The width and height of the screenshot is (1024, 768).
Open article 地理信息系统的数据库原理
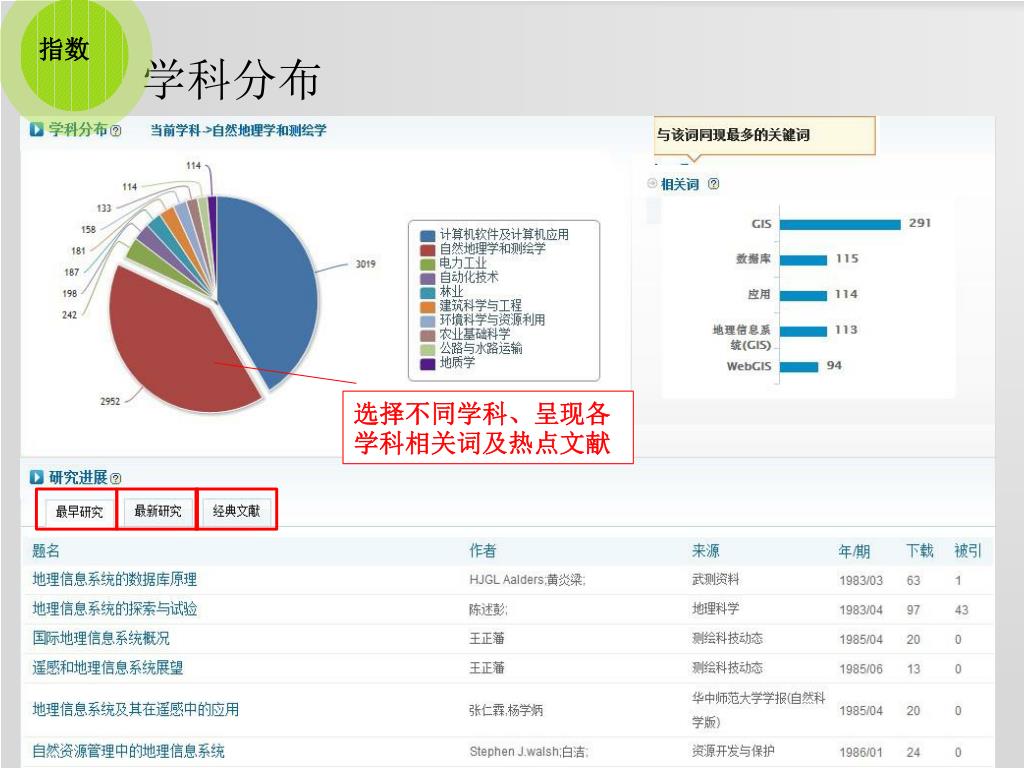coord(115,579)
